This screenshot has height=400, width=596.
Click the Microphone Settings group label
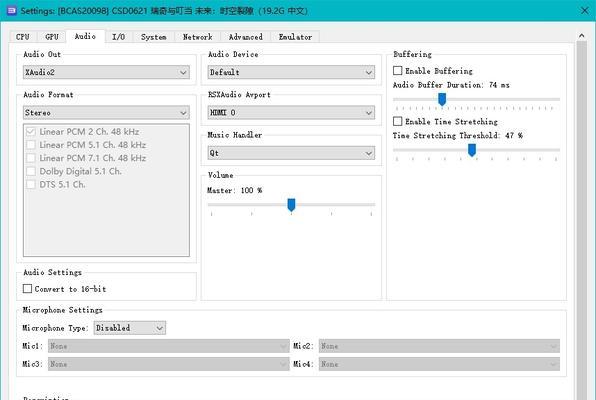coord(62,310)
